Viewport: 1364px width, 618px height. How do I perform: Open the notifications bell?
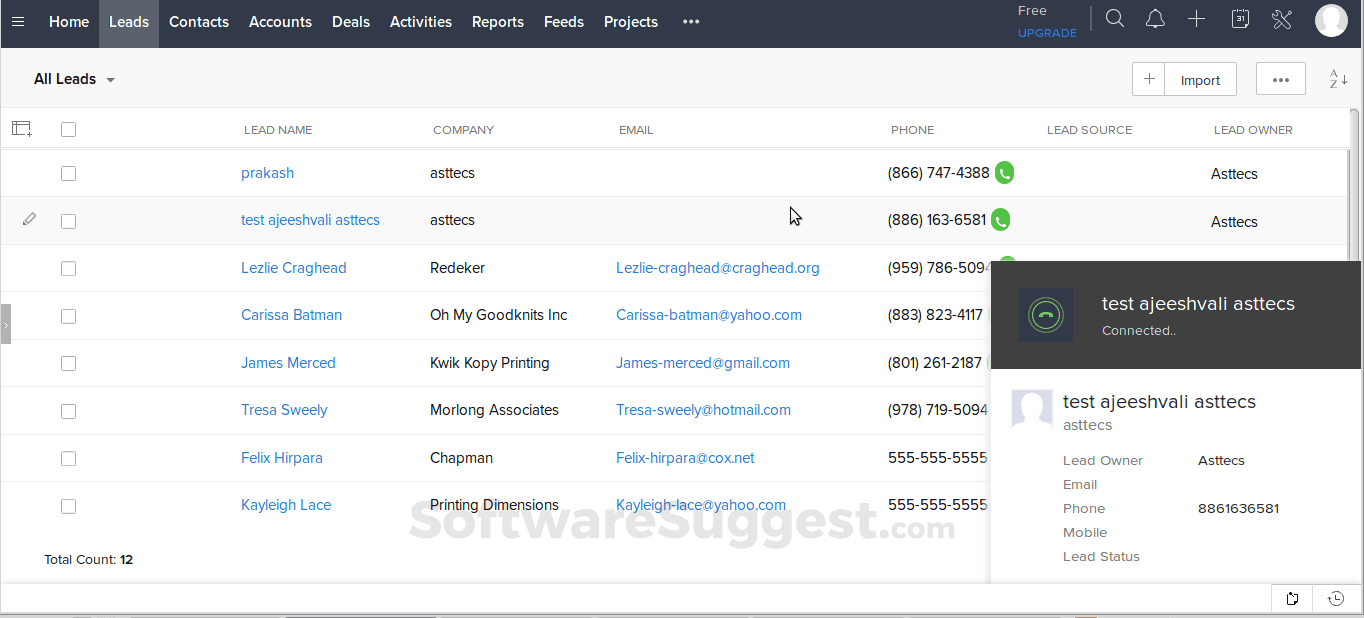point(1155,18)
